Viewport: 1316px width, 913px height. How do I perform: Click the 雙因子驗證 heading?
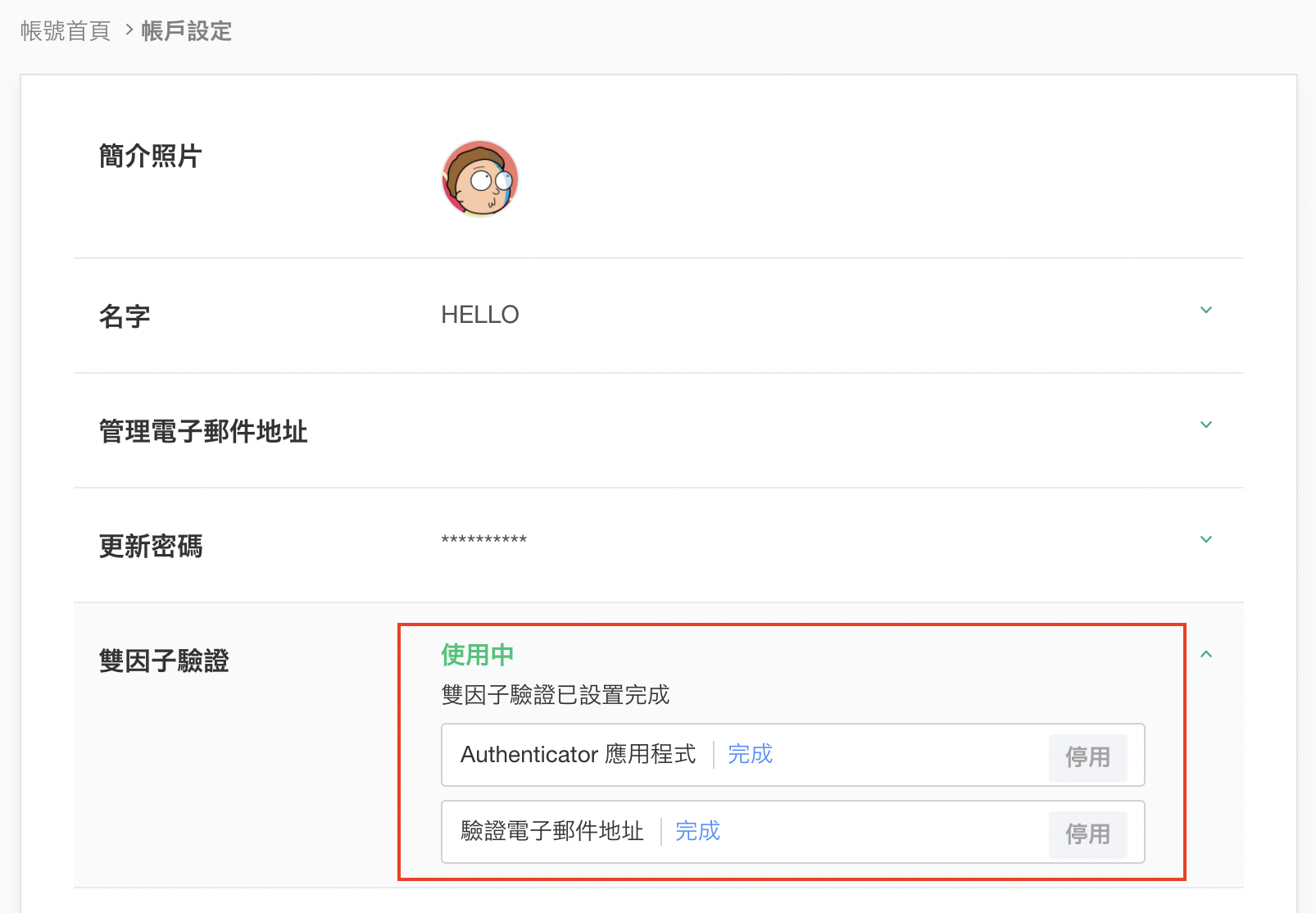[164, 661]
